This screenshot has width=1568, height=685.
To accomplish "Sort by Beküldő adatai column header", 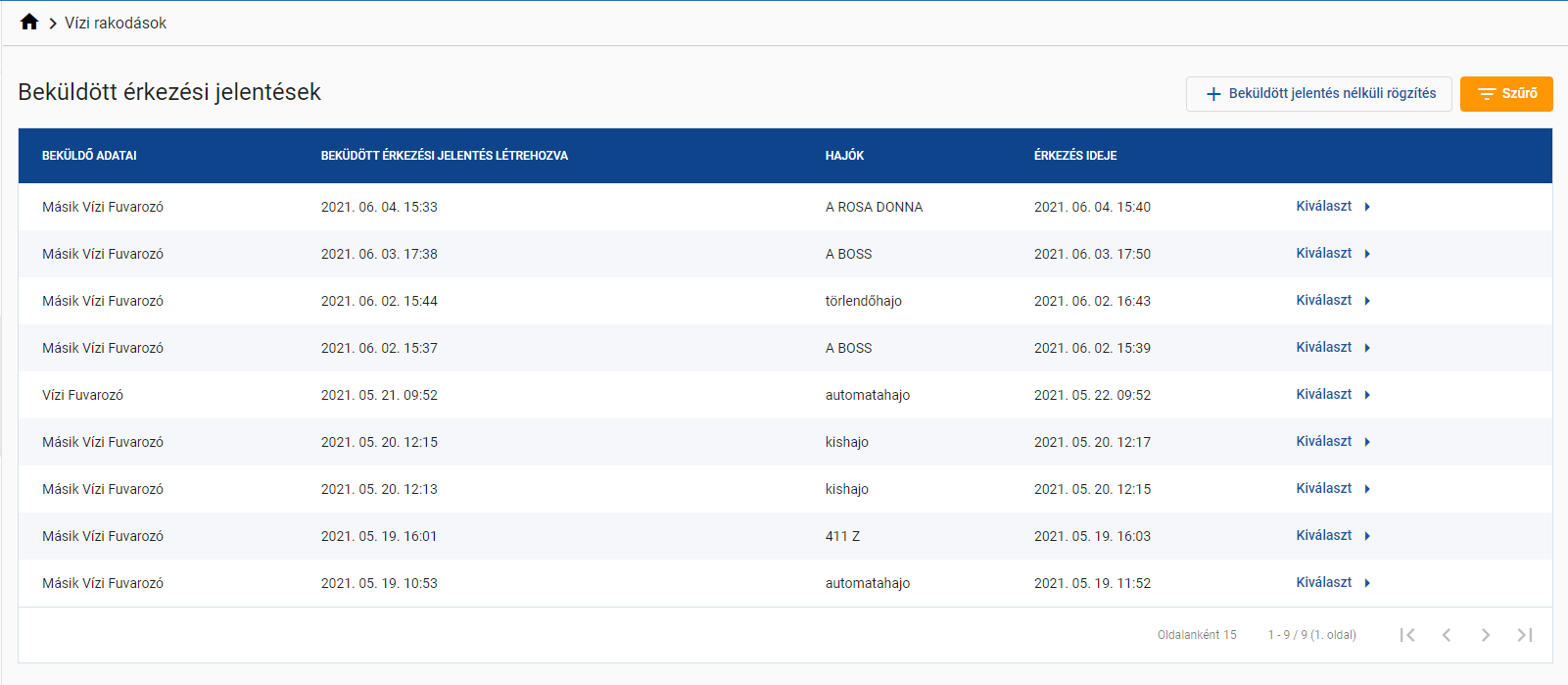I will tap(89, 156).
